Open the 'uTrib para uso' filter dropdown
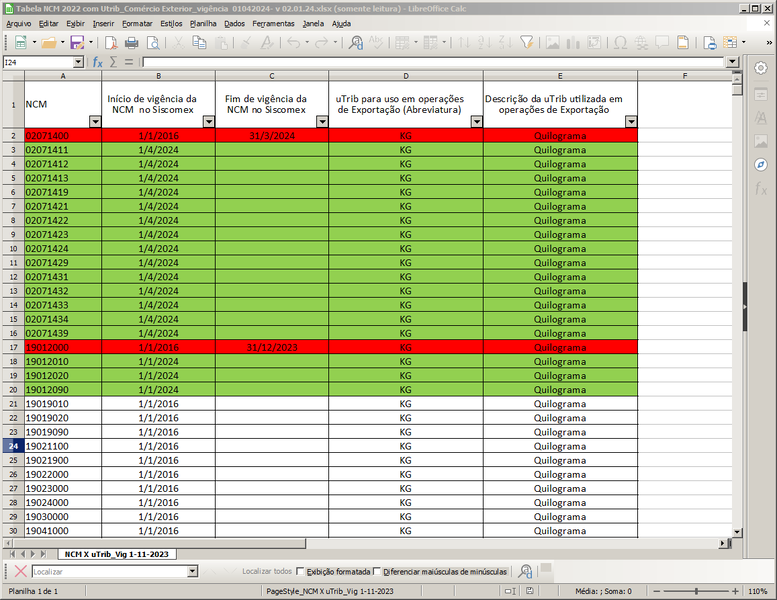The width and height of the screenshot is (777, 600). 477,121
